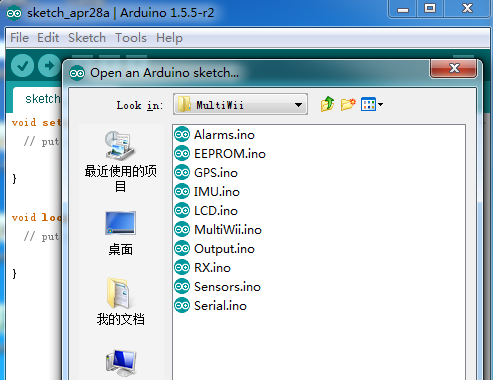Minimize the Arduino main window
Screen dimensions: 493x380
[x=402, y=9]
